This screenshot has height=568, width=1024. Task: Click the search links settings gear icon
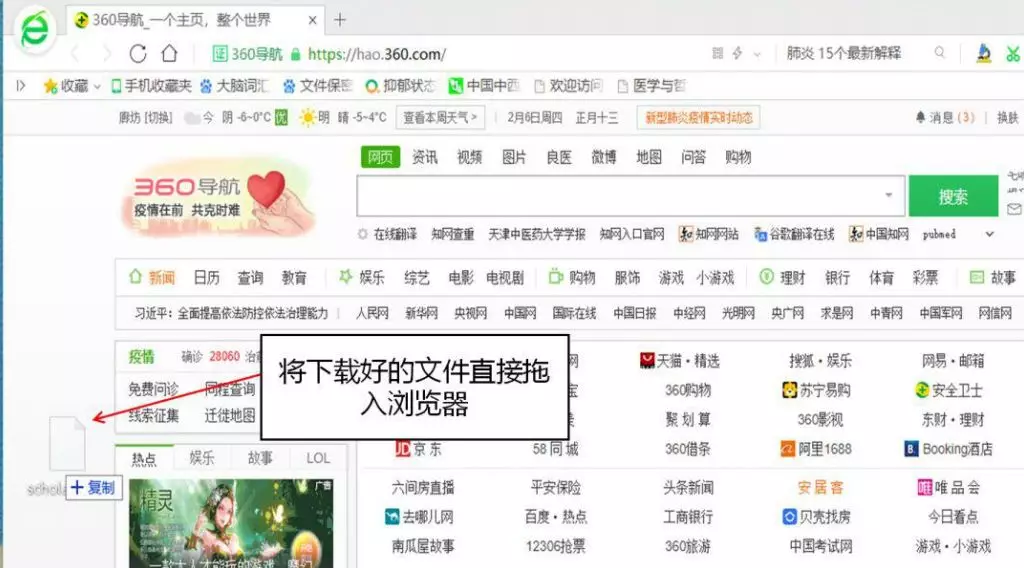click(x=362, y=234)
